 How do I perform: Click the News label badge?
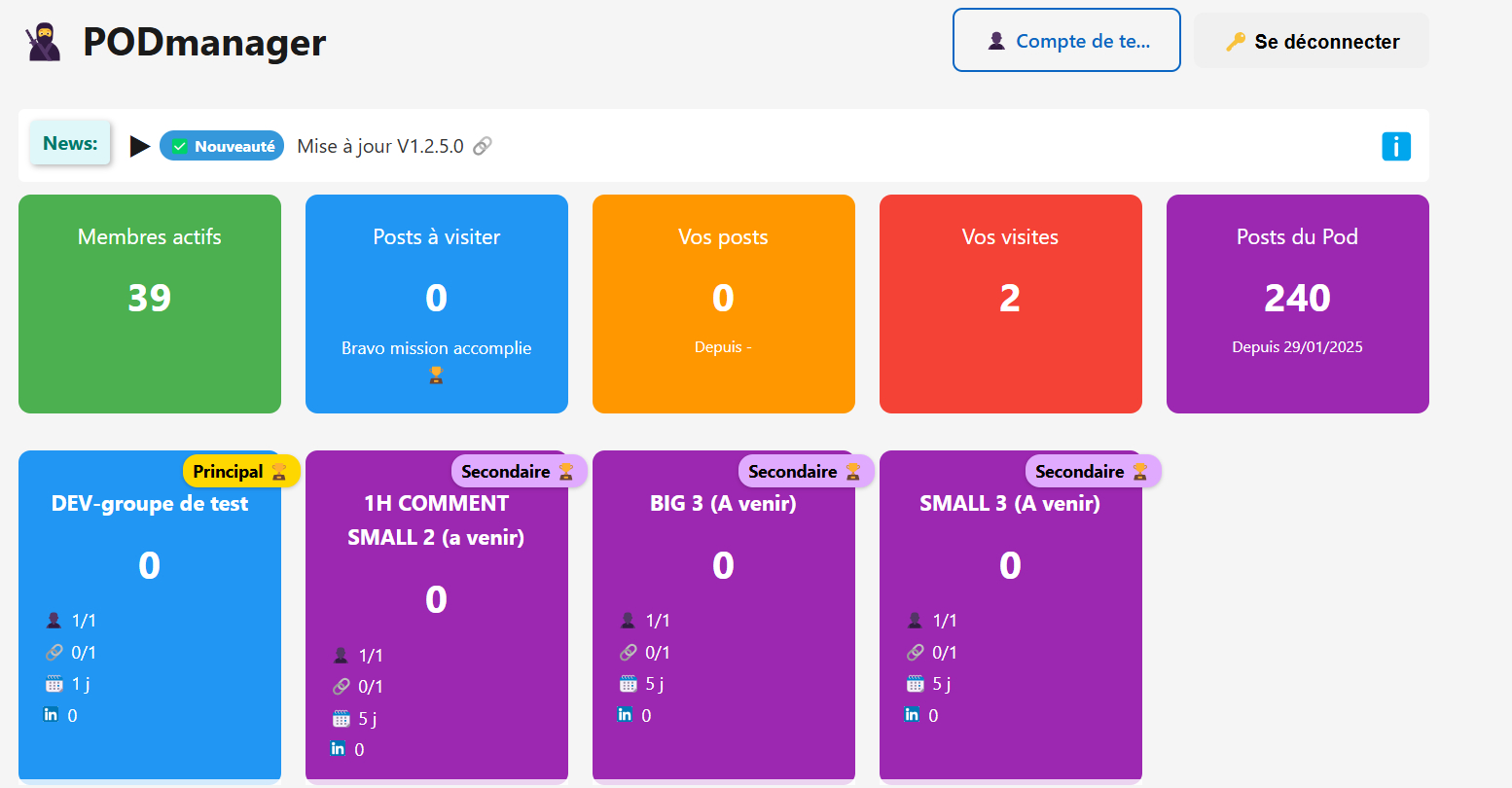tap(70, 142)
